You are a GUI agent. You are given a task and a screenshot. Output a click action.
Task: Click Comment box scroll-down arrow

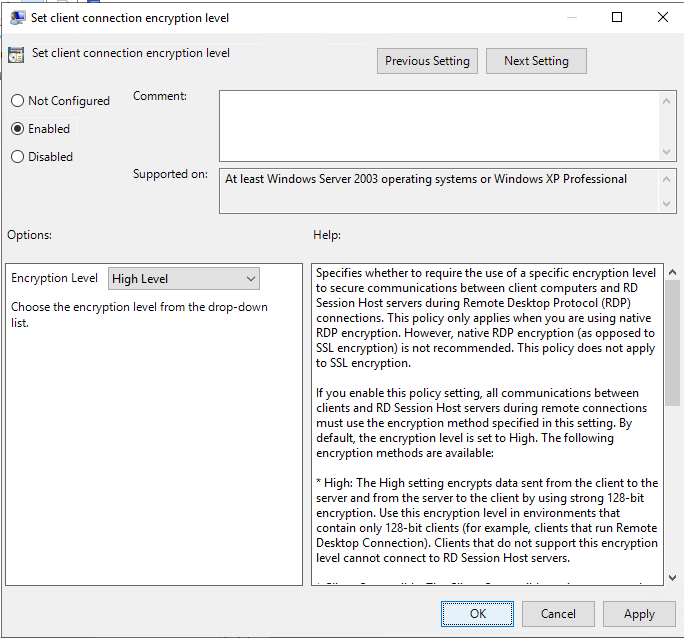(x=666, y=151)
